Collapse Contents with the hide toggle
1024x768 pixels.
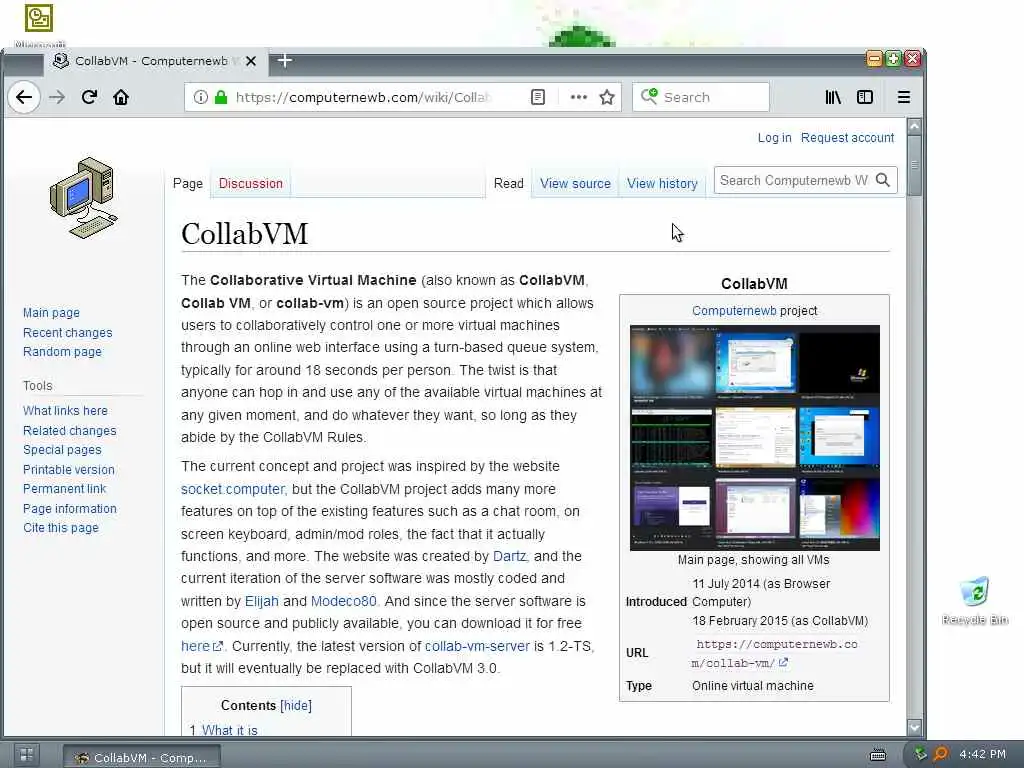(x=296, y=705)
